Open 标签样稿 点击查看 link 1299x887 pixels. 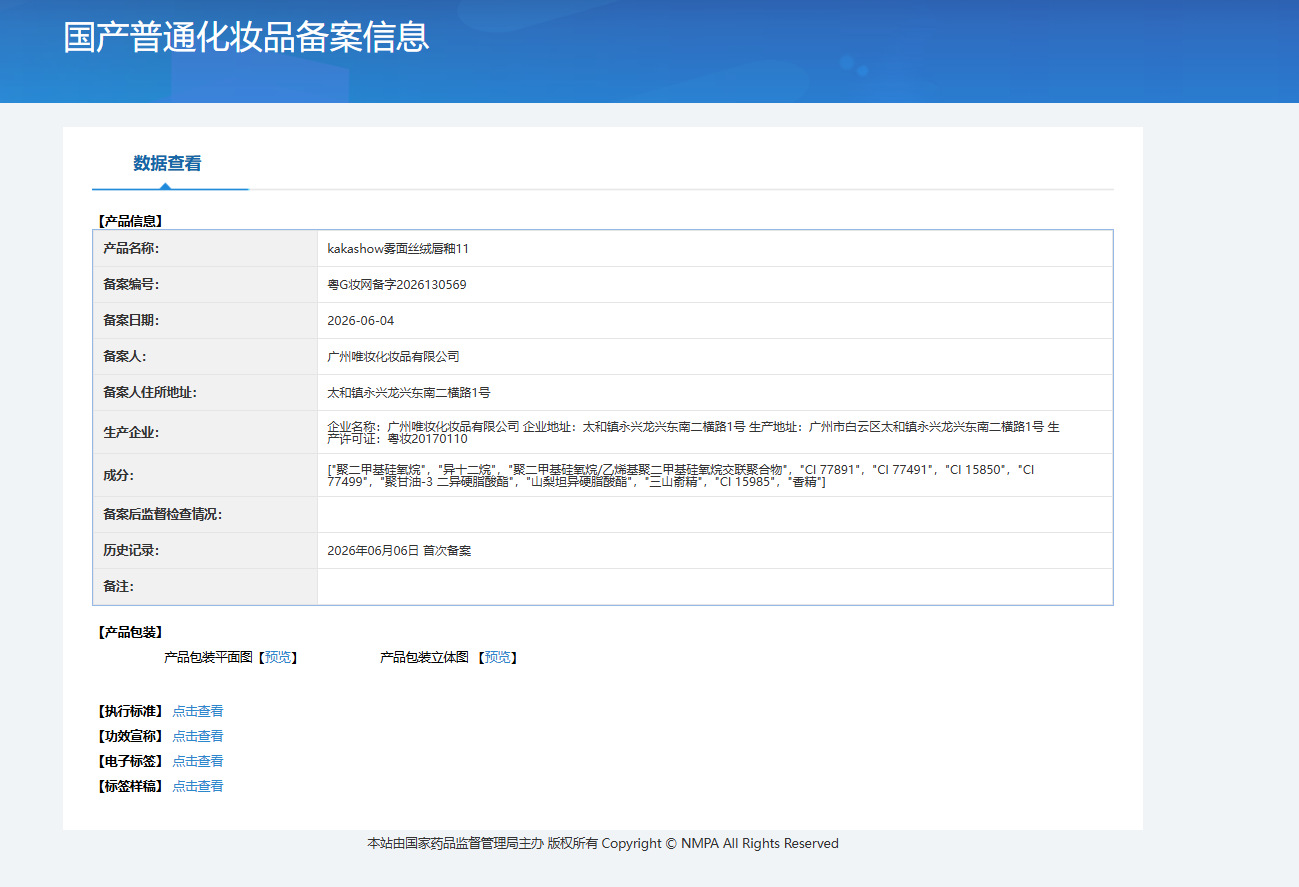(198, 786)
